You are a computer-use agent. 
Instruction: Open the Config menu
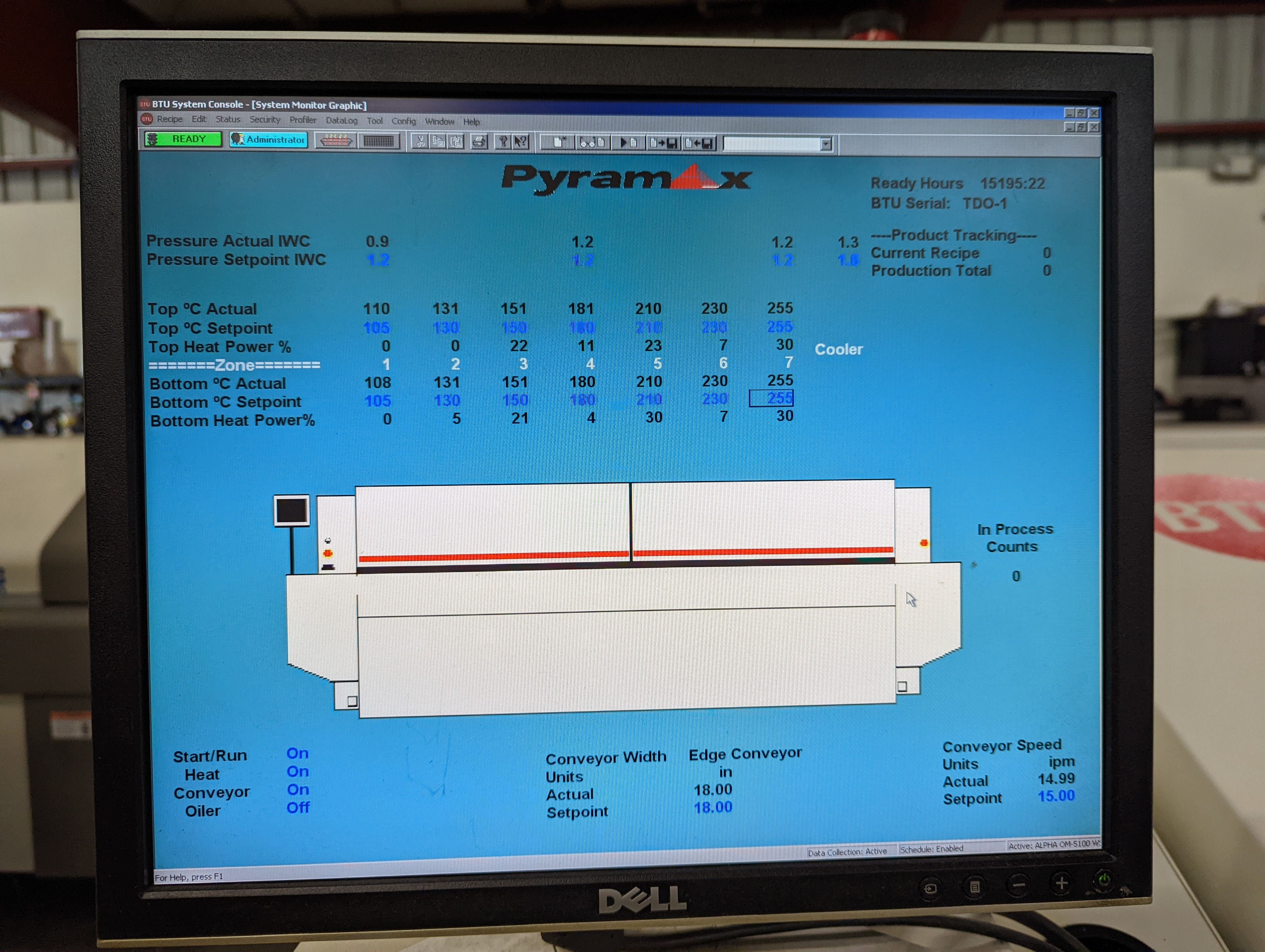404,122
